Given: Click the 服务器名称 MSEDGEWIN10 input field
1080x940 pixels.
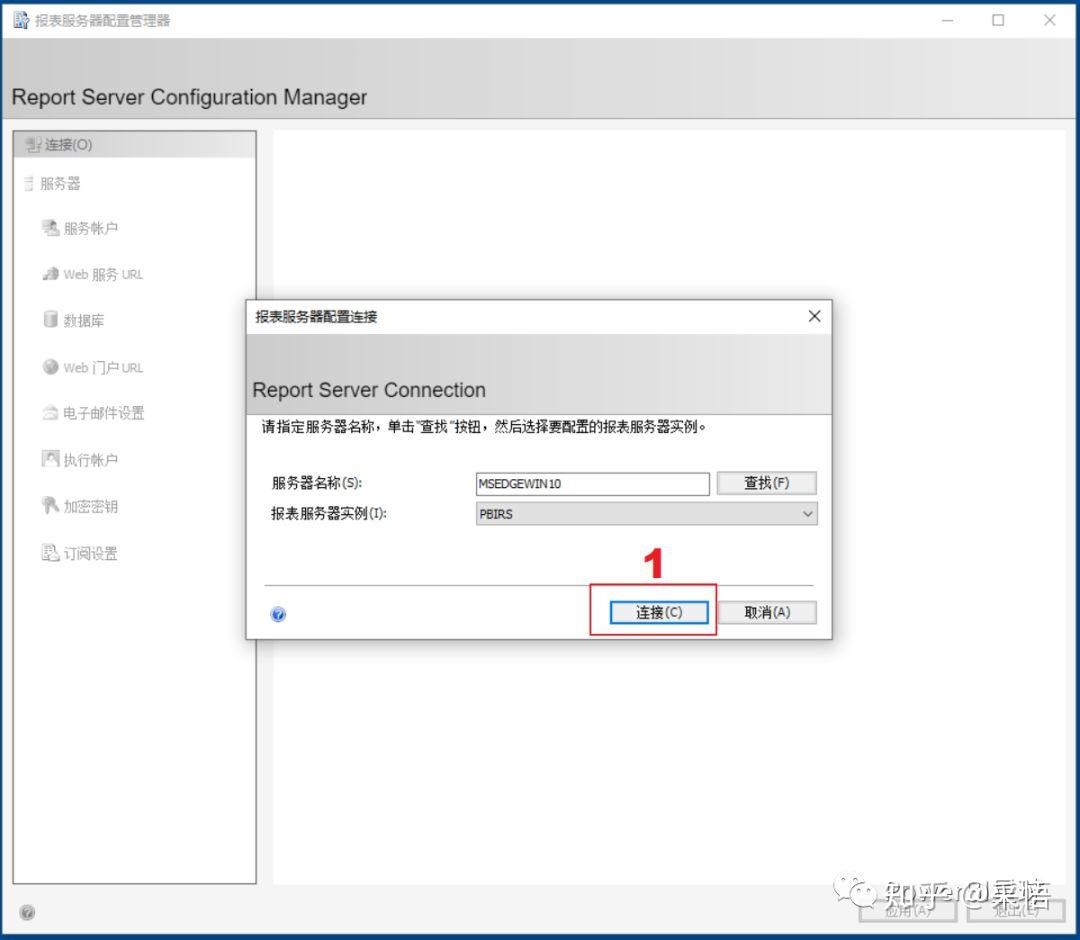Looking at the screenshot, I should pos(592,483).
